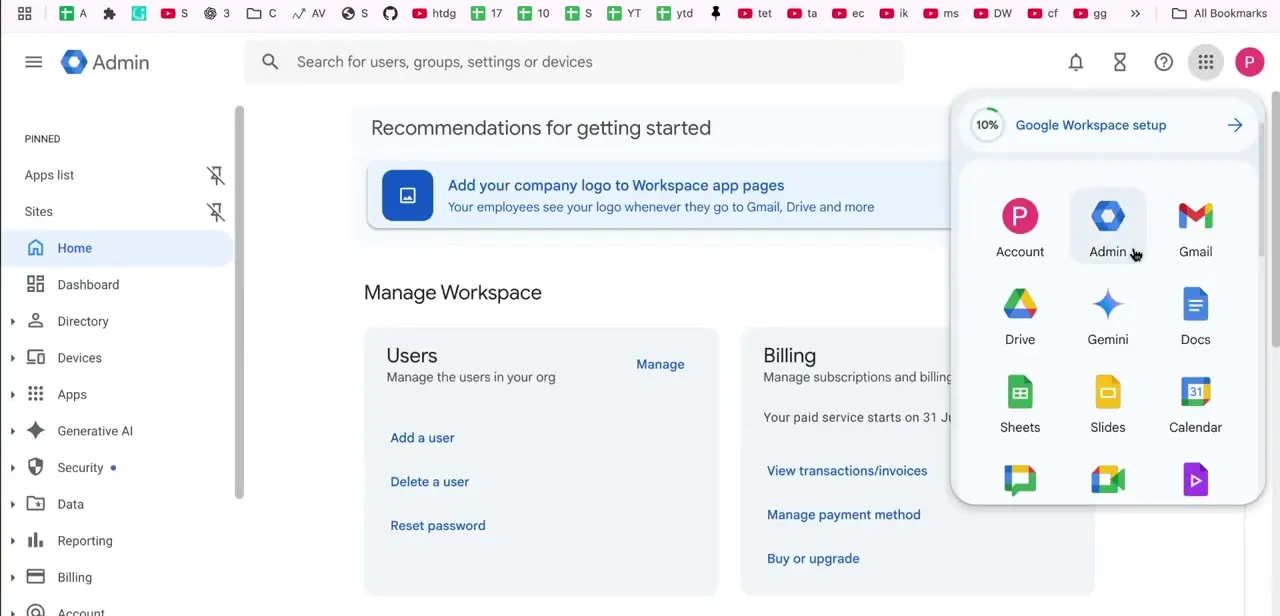Select Home in sidebar
The width and height of the screenshot is (1280, 616).
tap(117, 248)
